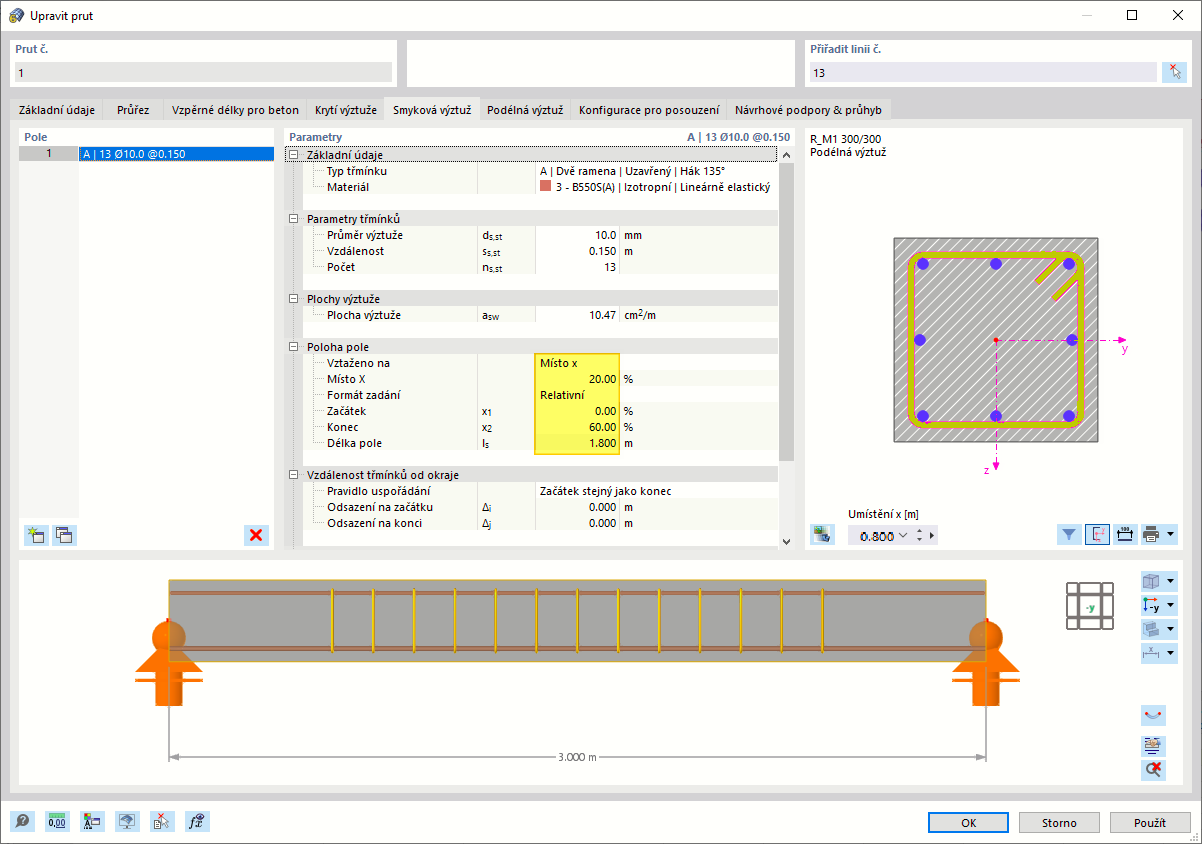Add a new stirrup field with the star icon
1202x844 pixels.
tap(36, 535)
